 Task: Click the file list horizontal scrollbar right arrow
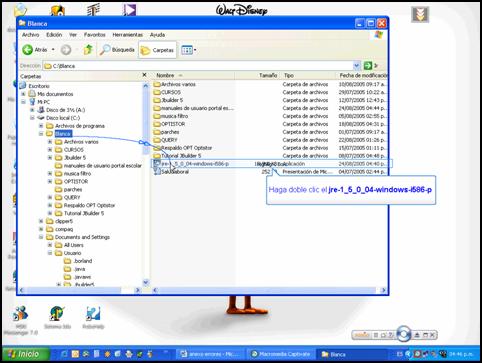[384, 290]
